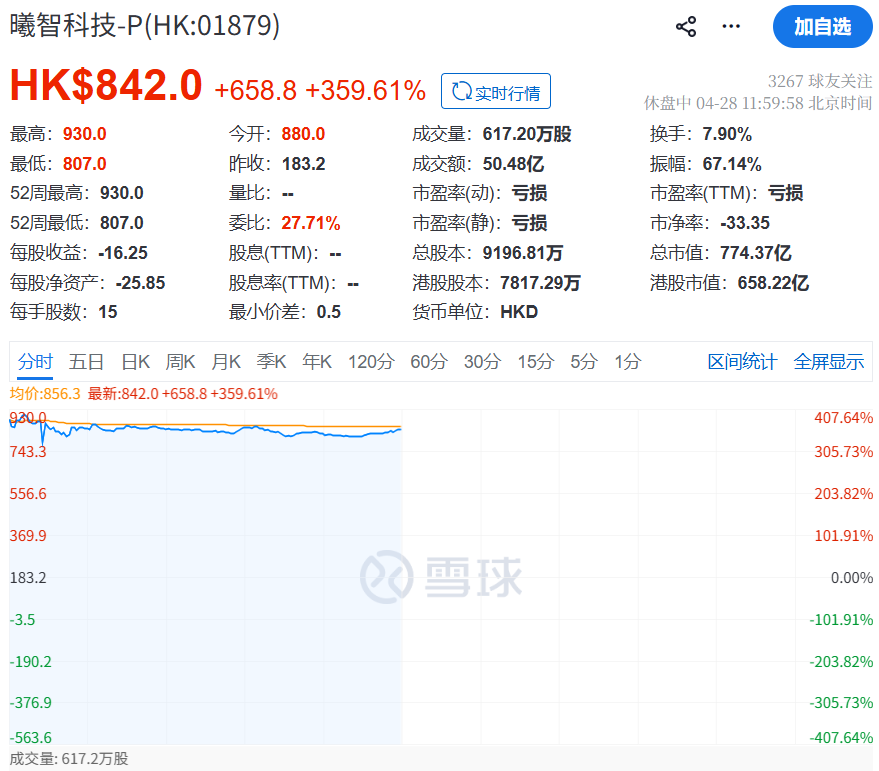
Task: Open the 全屏显示 fullscreen link
Action: click(x=829, y=362)
